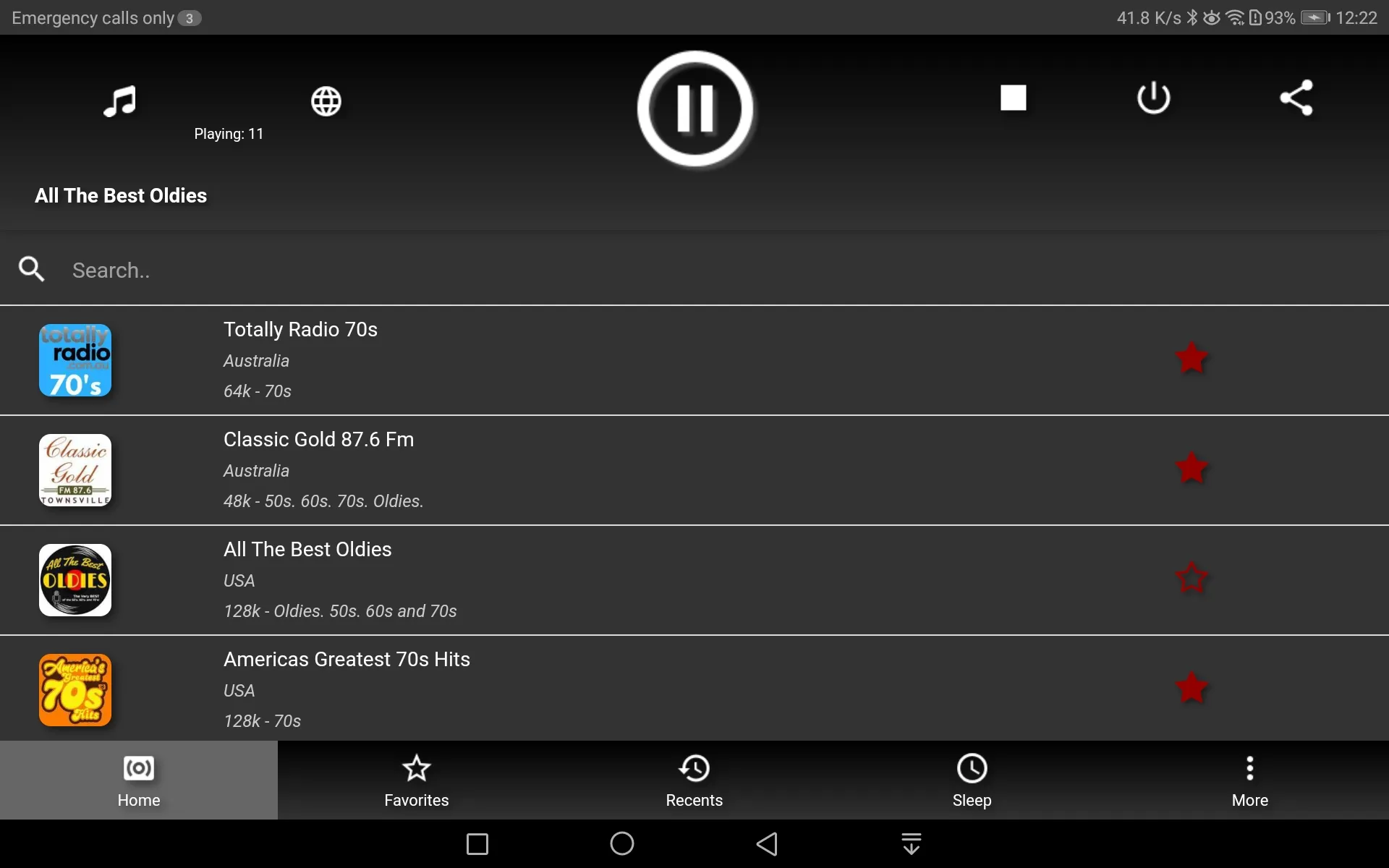
Task: Tap the music note icon for metadata
Action: click(x=121, y=99)
